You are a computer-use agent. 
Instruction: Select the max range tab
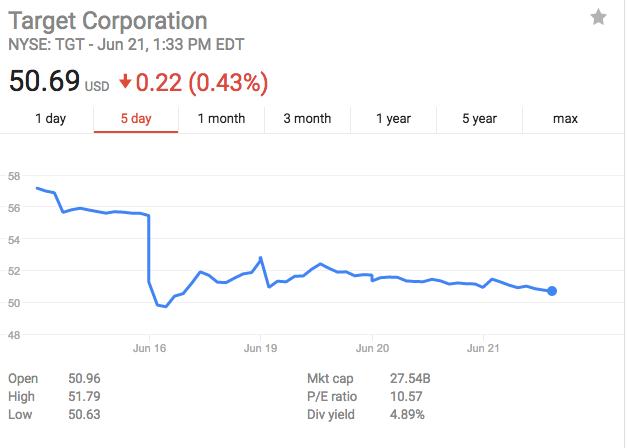point(565,119)
